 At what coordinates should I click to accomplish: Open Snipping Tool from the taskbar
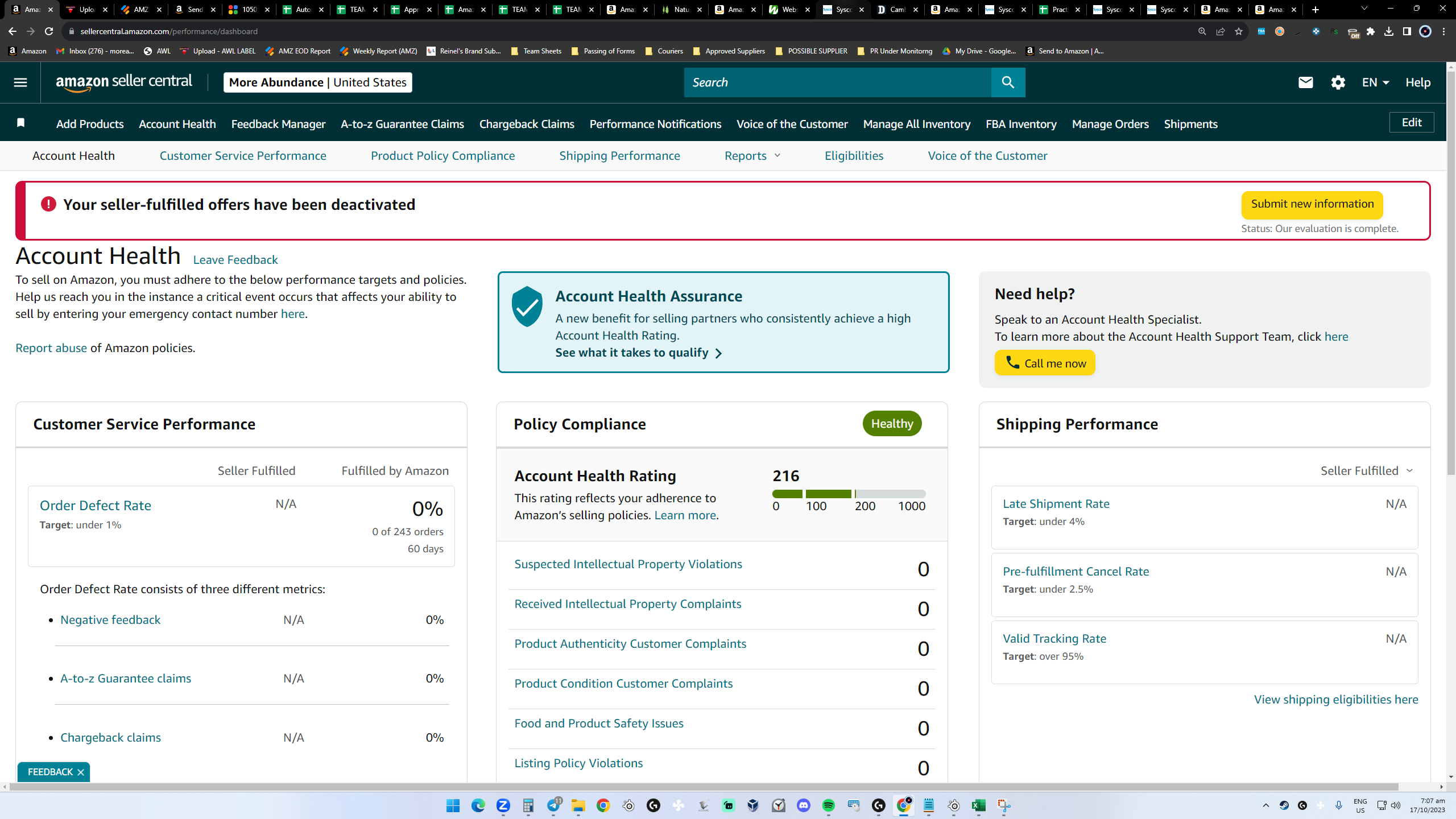pyautogui.click(x=1004, y=805)
